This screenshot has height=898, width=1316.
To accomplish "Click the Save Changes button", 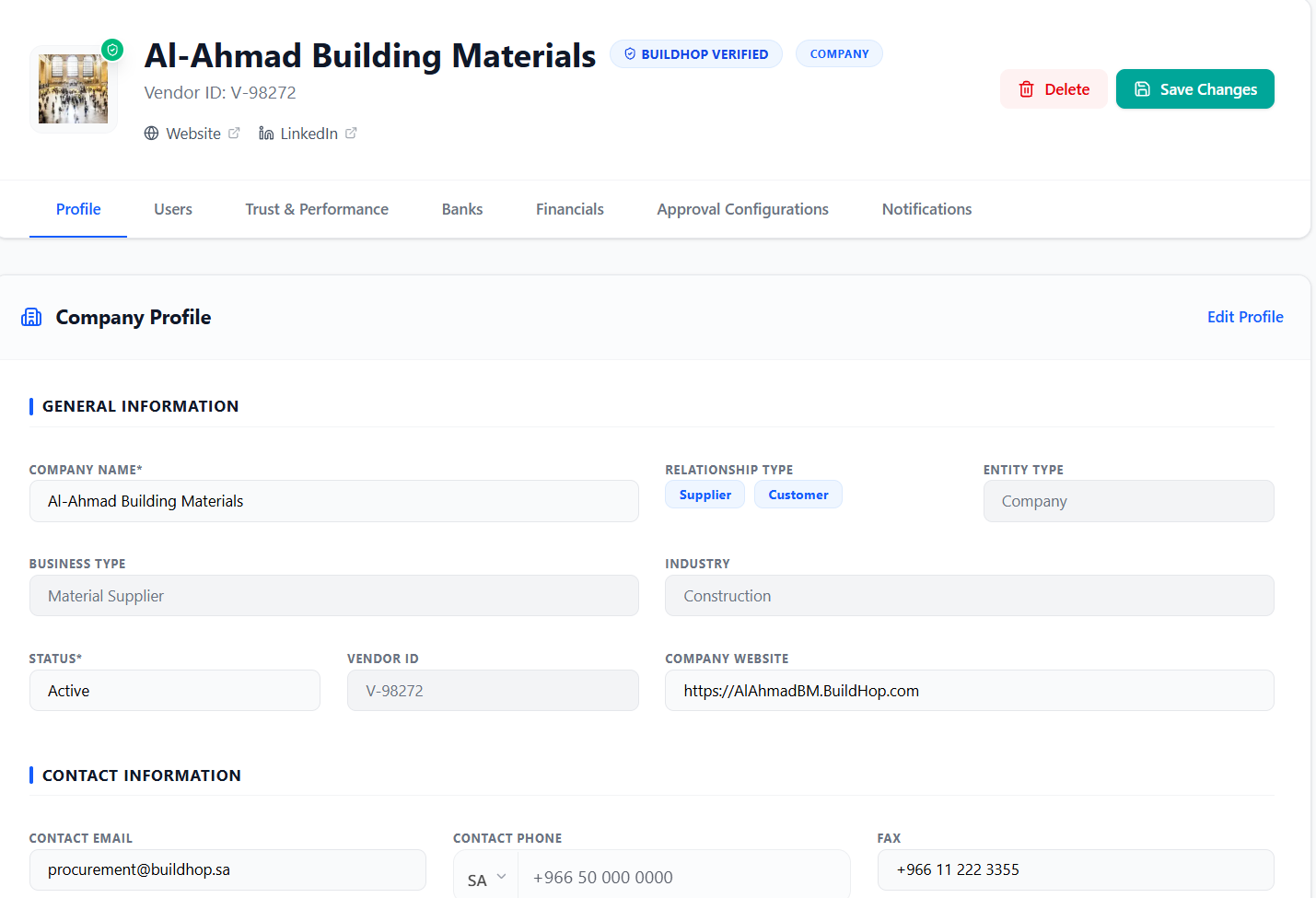I will (1195, 89).
